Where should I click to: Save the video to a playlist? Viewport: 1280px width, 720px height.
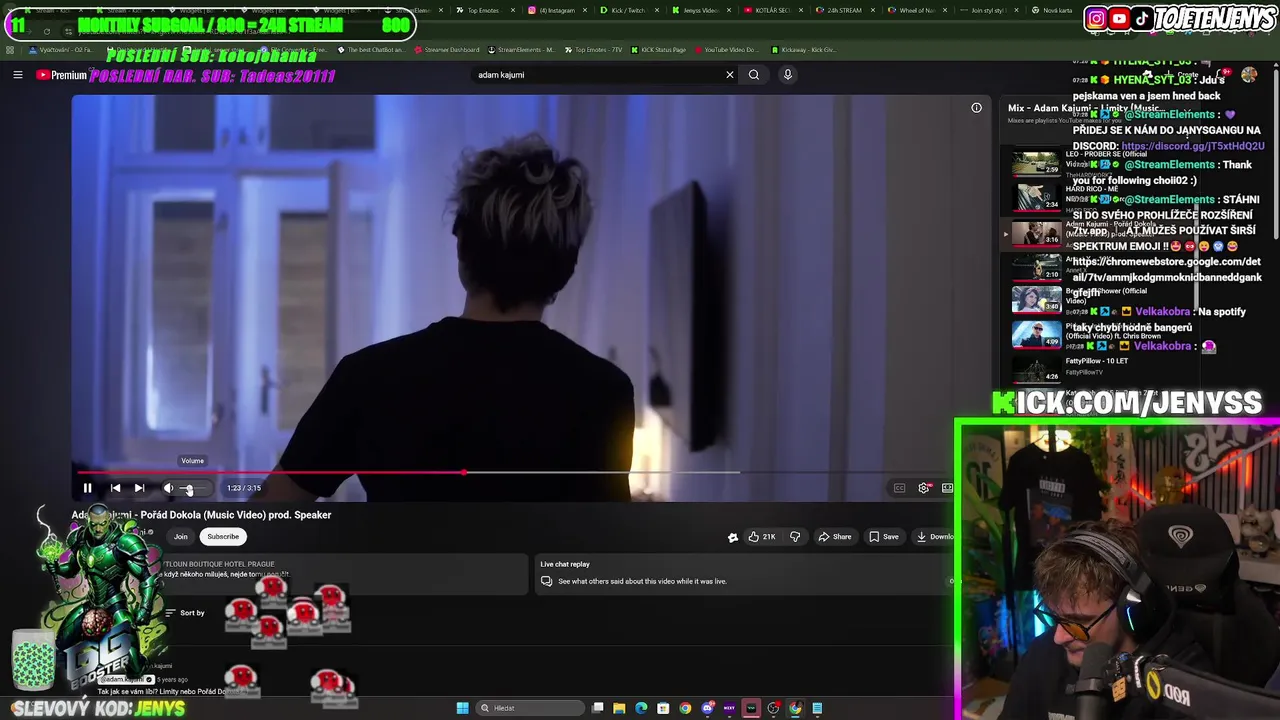883,537
